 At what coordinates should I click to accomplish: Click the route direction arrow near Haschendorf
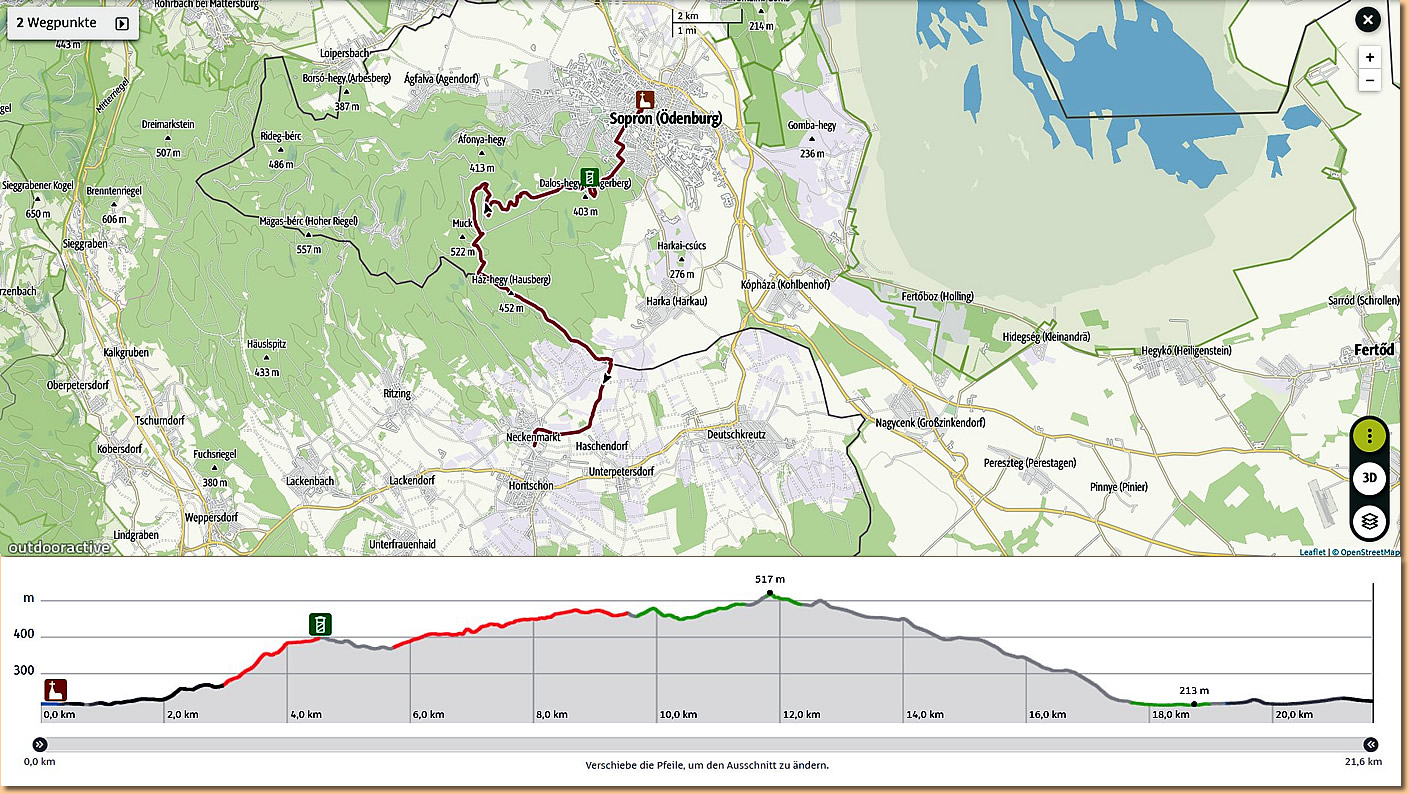[x=606, y=378]
